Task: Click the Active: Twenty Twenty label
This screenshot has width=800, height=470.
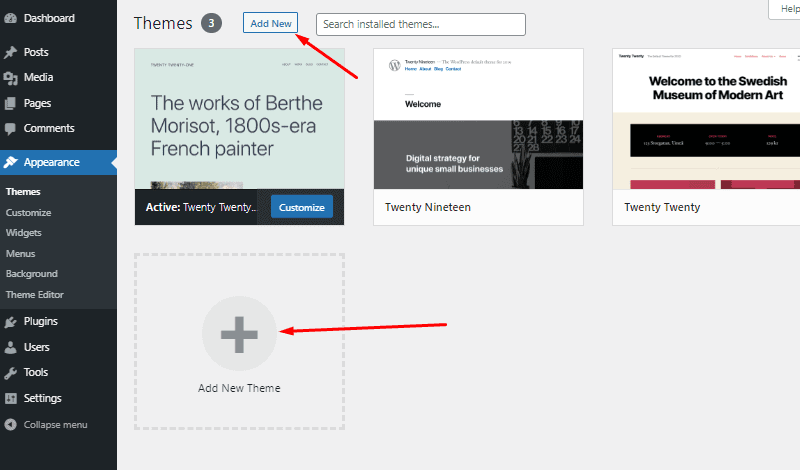Action: tap(201, 207)
